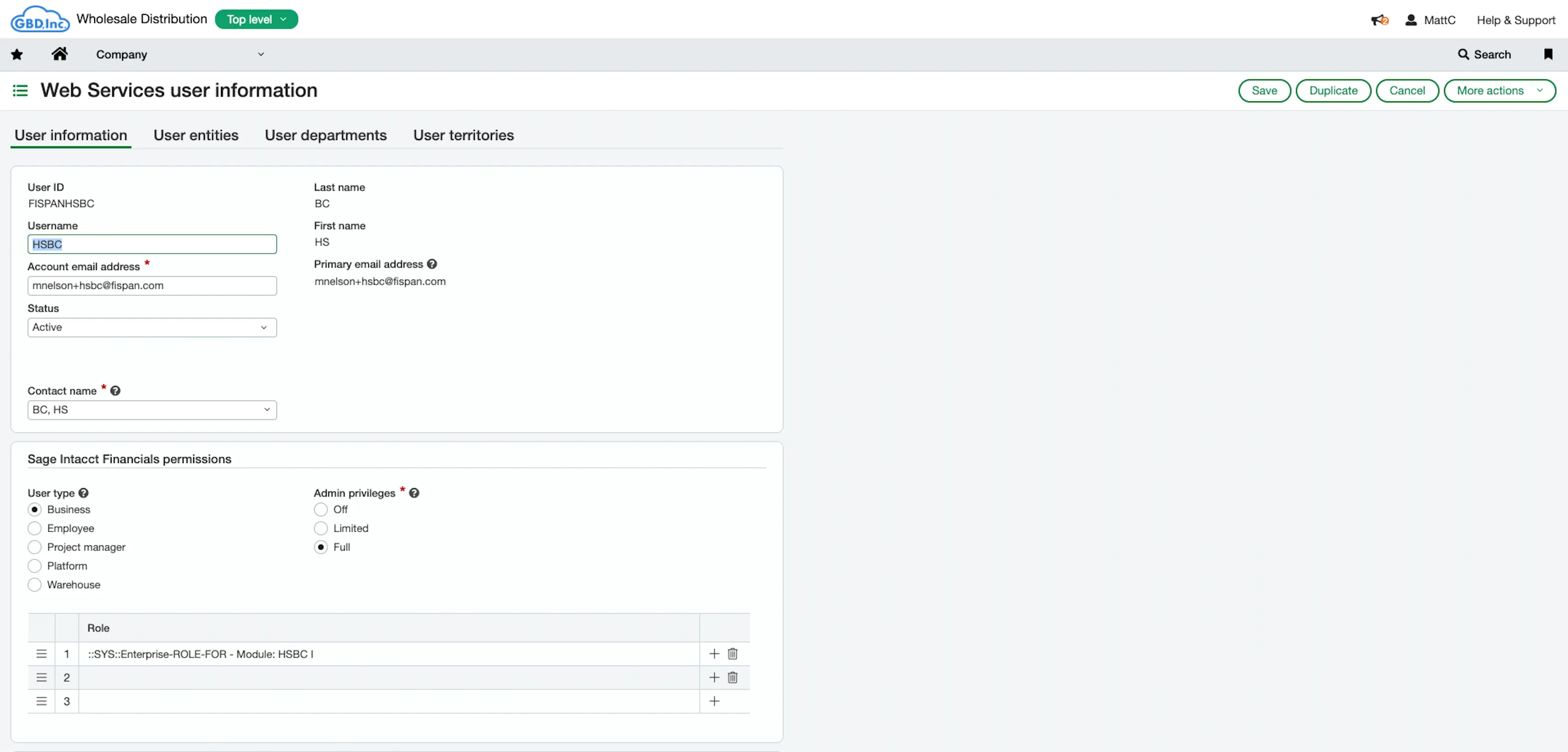This screenshot has width=1568, height=752.
Task: Open the Status dropdown
Action: point(152,327)
